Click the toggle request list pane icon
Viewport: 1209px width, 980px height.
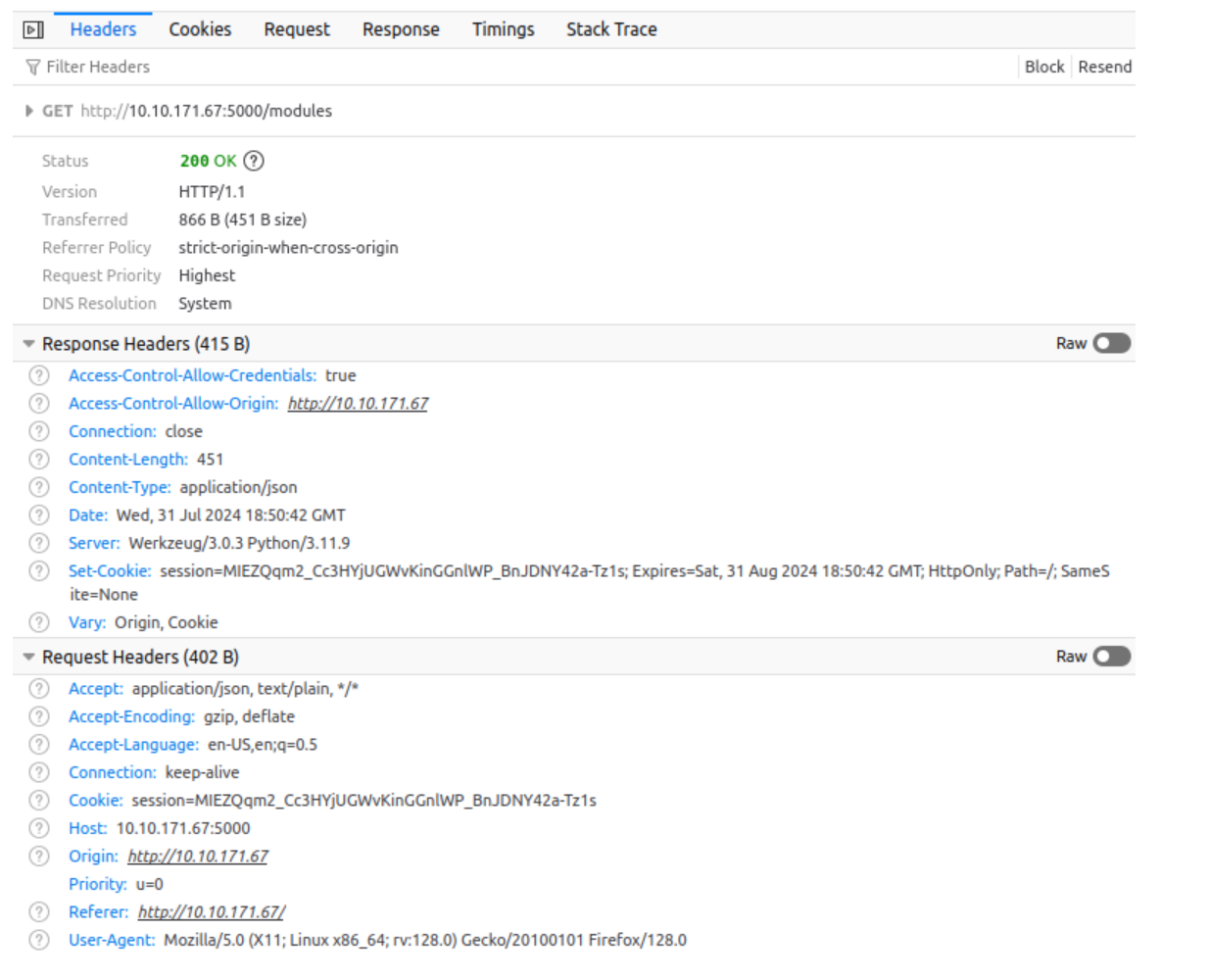click(x=33, y=30)
